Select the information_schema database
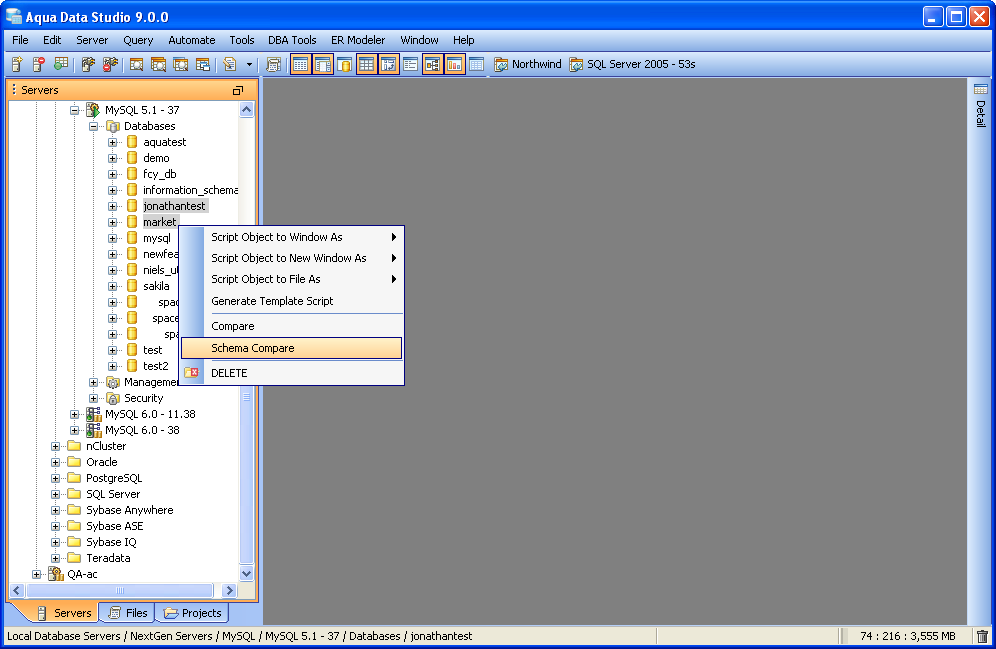996x649 pixels. click(191, 190)
